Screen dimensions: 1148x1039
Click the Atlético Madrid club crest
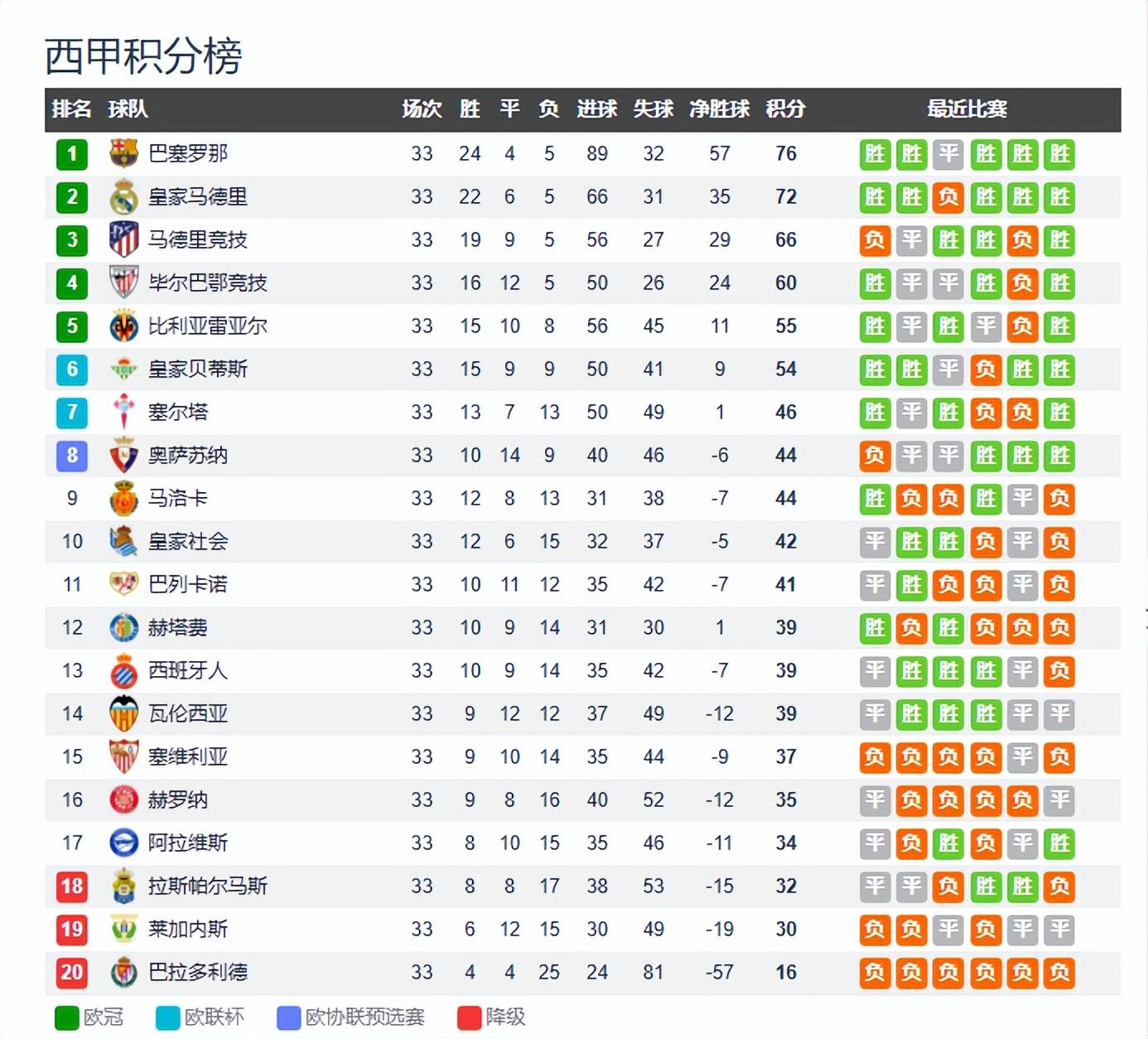tap(123, 240)
